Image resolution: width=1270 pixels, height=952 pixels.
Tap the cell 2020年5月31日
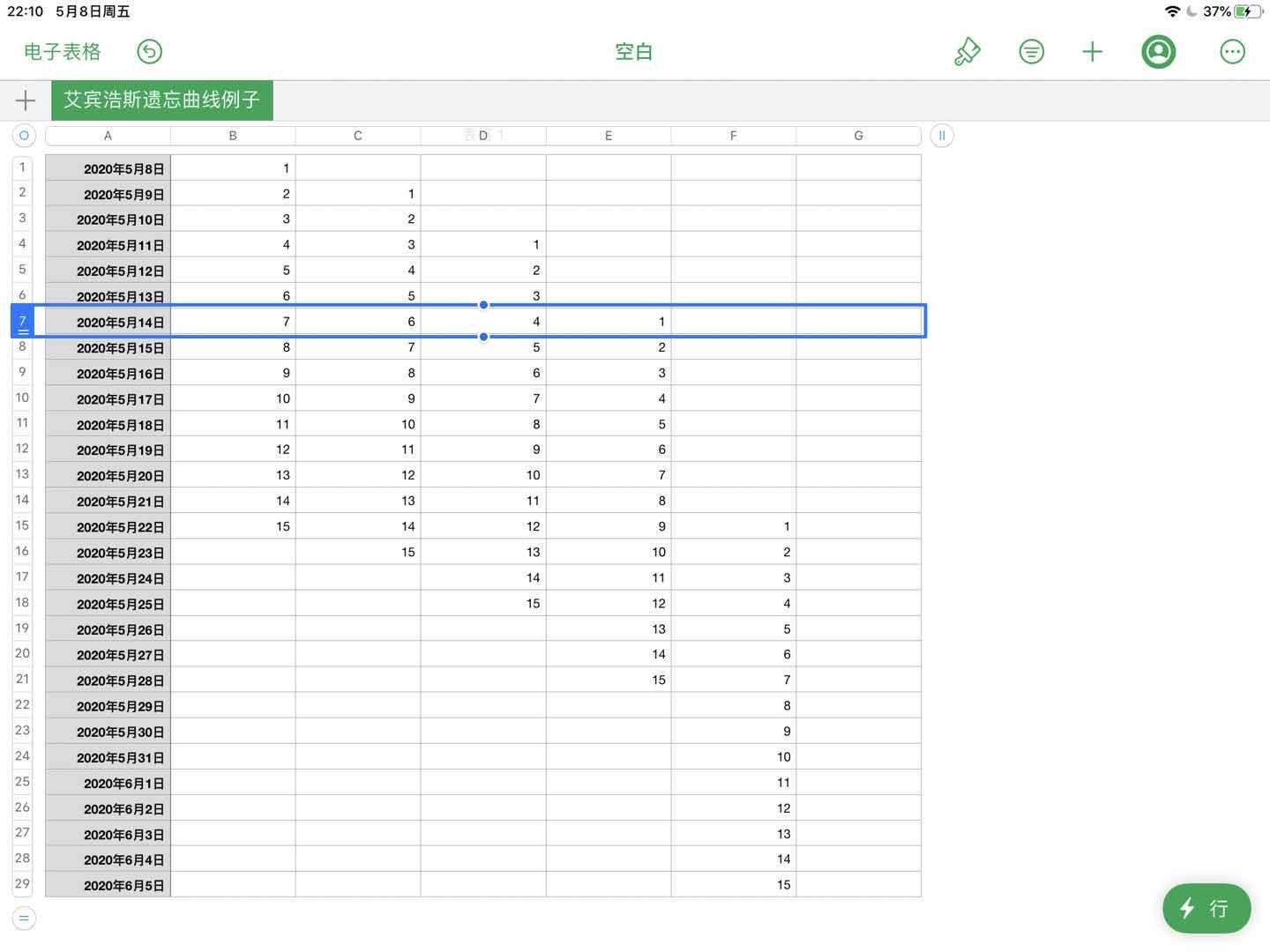point(108,757)
